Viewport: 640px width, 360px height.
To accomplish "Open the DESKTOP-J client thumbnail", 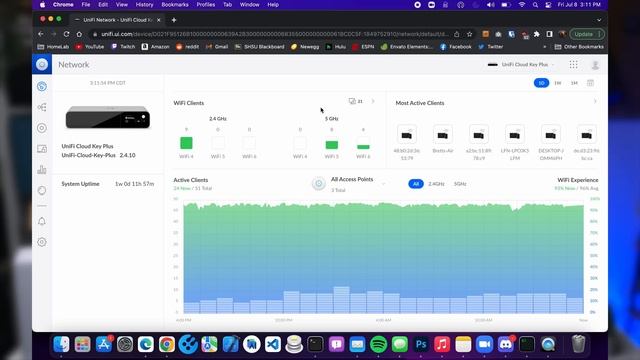I will [551, 135].
